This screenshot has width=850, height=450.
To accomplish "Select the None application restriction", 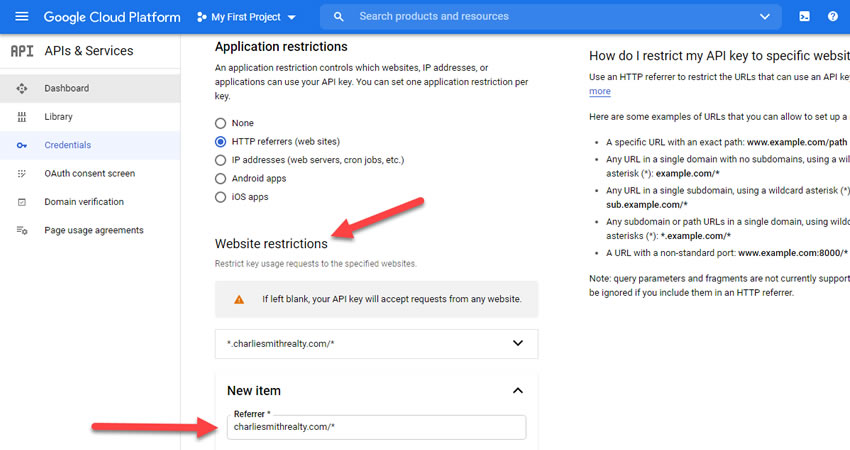I will pyautogui.click(x=221, y=123).
